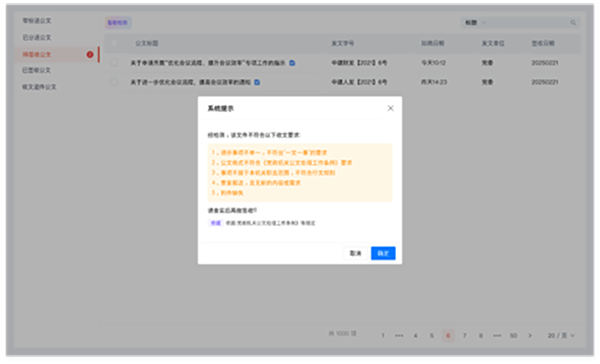Image resolution: width=600 pixels, height=364 pixels.
Task: Open the 已签收公文 sidebar item
Action: [36, 70]
